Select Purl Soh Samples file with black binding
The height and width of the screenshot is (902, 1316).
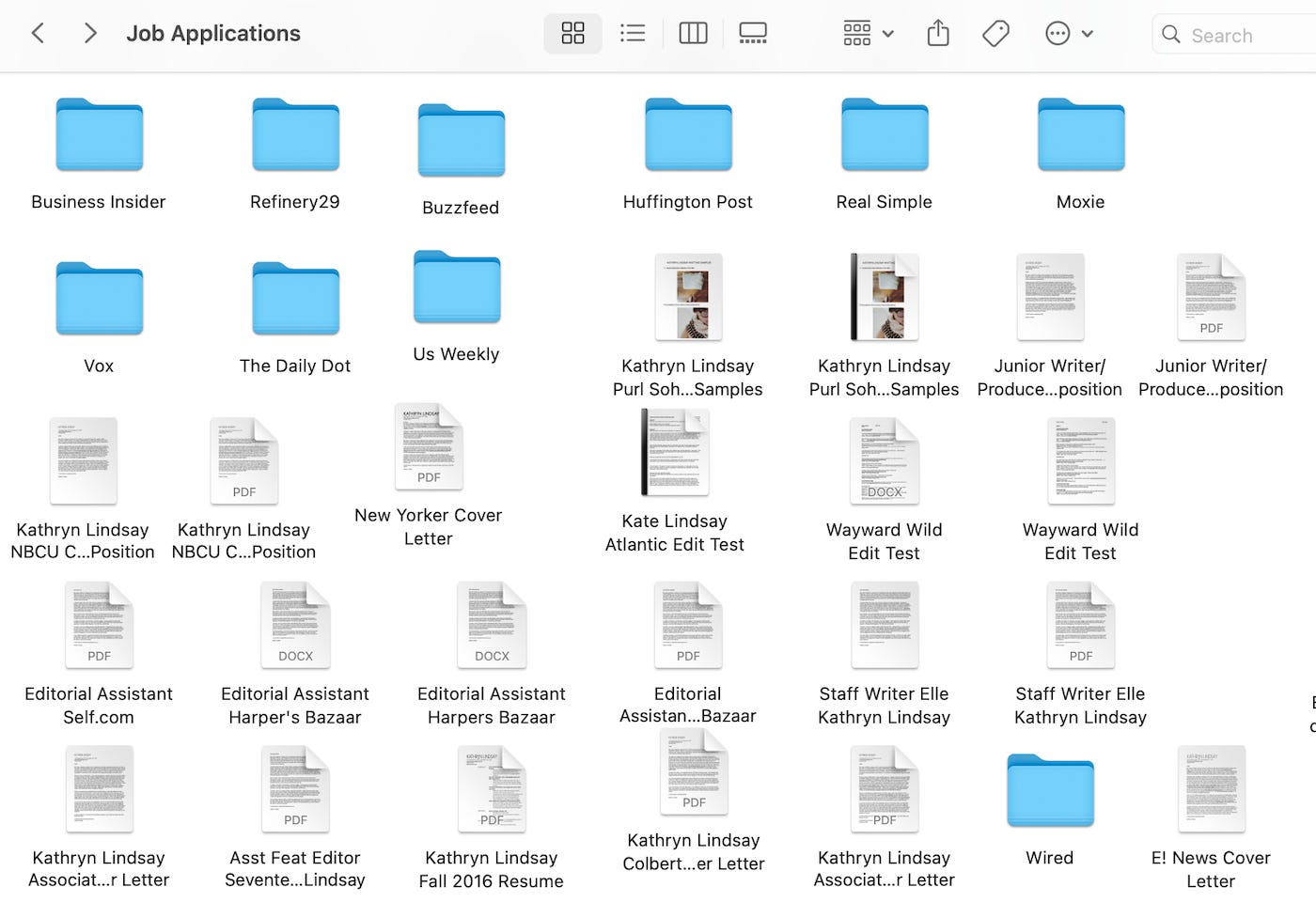885,297
